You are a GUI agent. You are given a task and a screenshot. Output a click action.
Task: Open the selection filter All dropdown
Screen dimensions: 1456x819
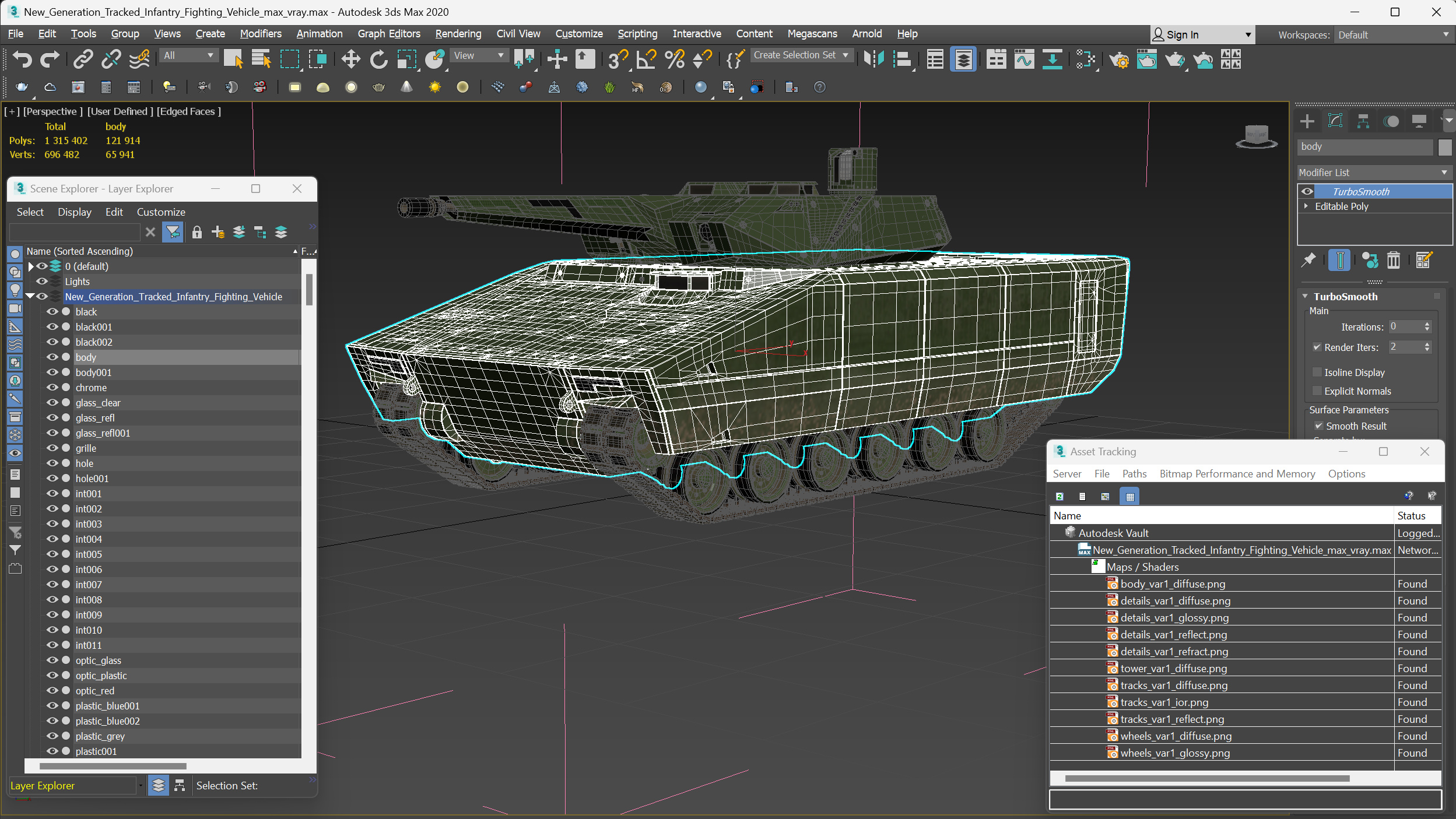click(x=188, y=55)
